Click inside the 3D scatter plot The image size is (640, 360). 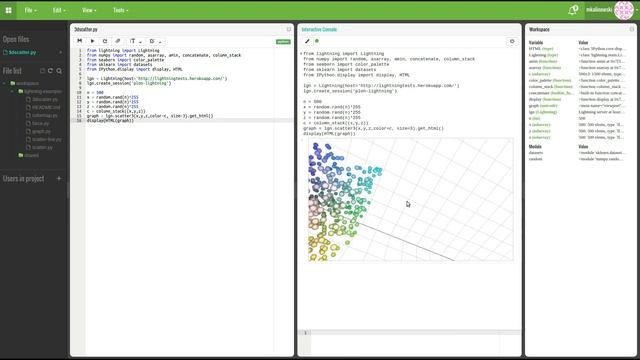pos(411,200)
